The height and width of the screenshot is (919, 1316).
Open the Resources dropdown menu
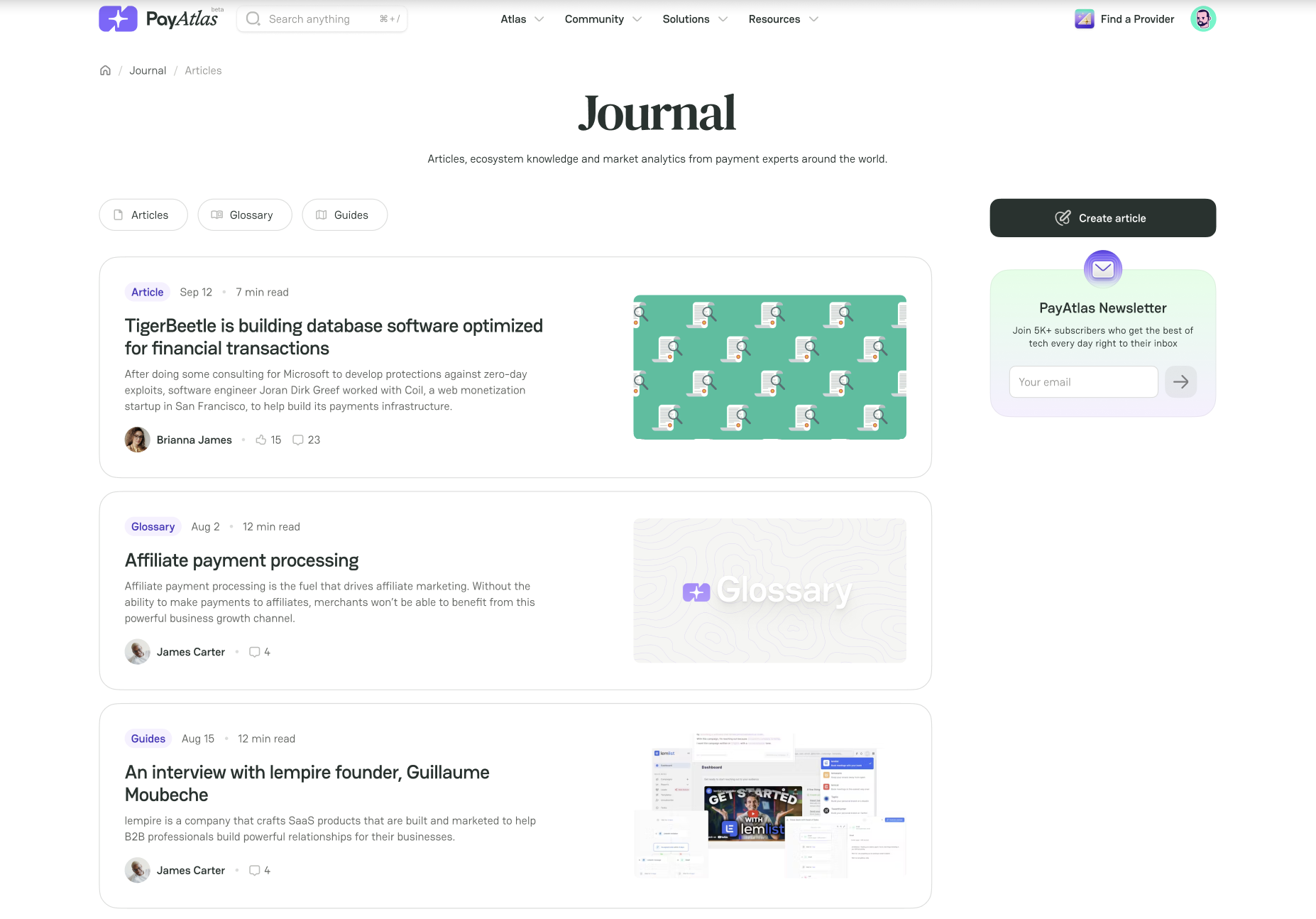click(783, 19)
